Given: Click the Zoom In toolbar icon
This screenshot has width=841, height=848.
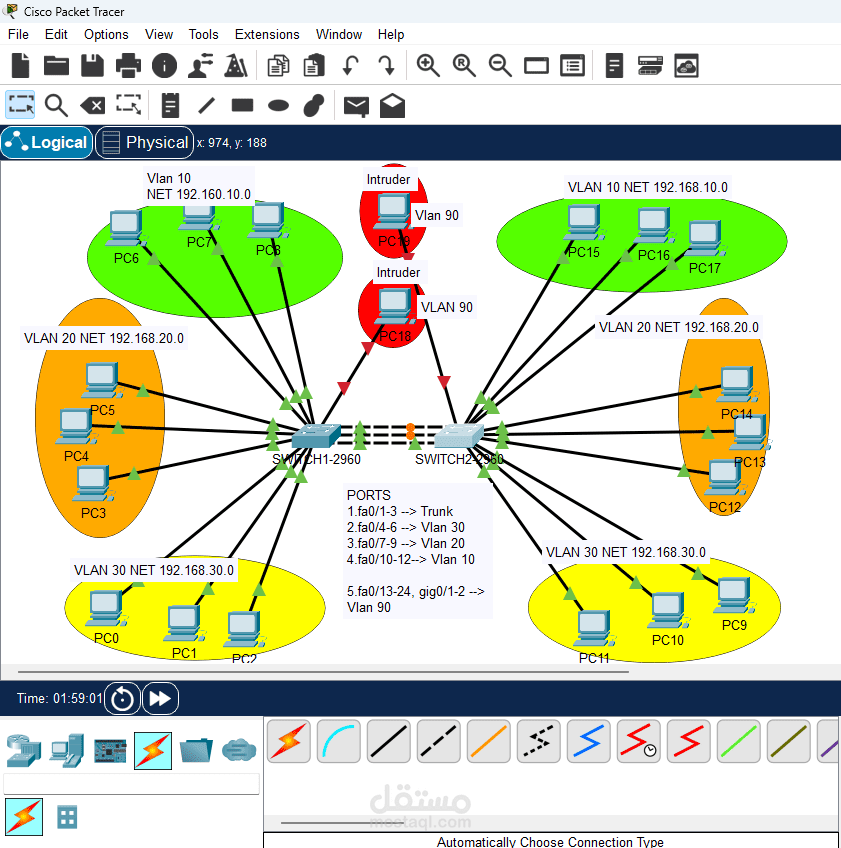Looking at the screenshot, I should pos(428,65).
